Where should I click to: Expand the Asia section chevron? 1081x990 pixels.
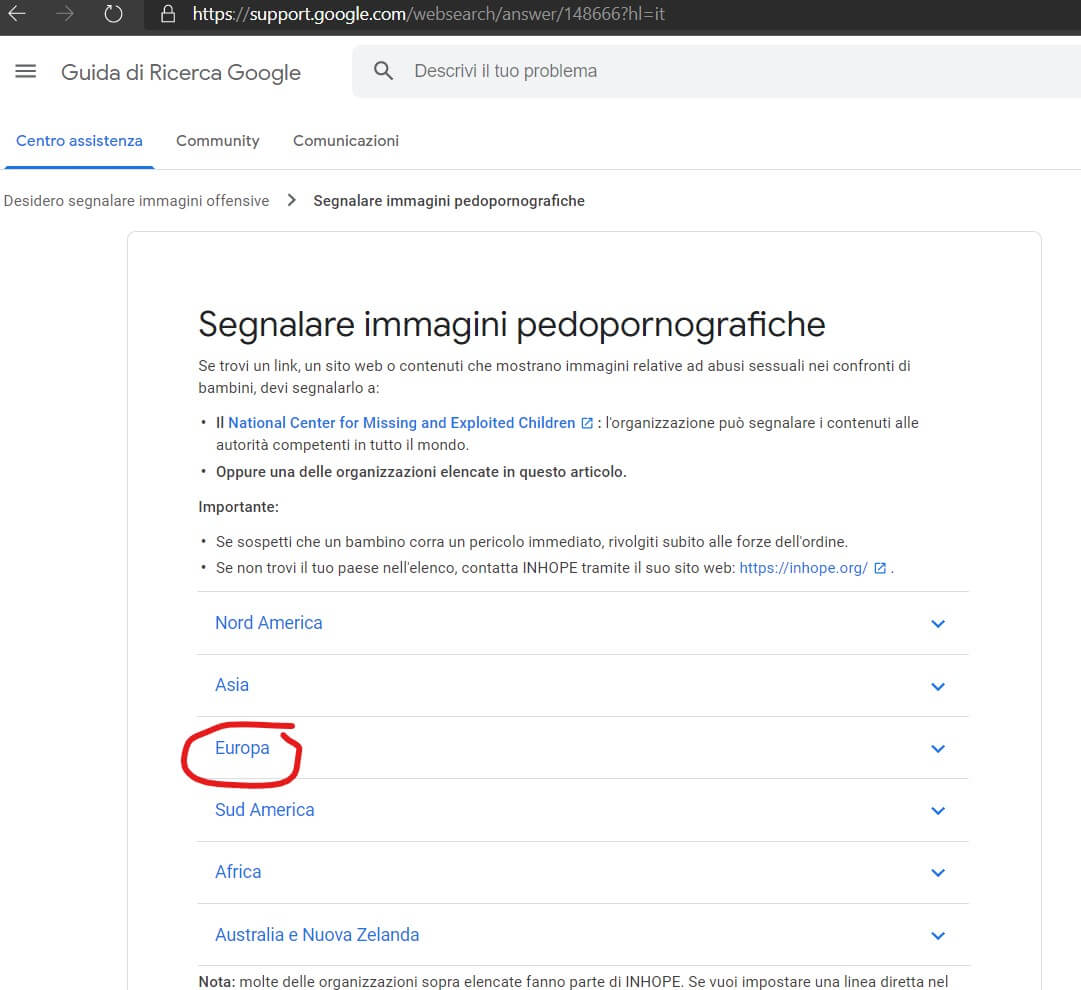click(937, 686)
